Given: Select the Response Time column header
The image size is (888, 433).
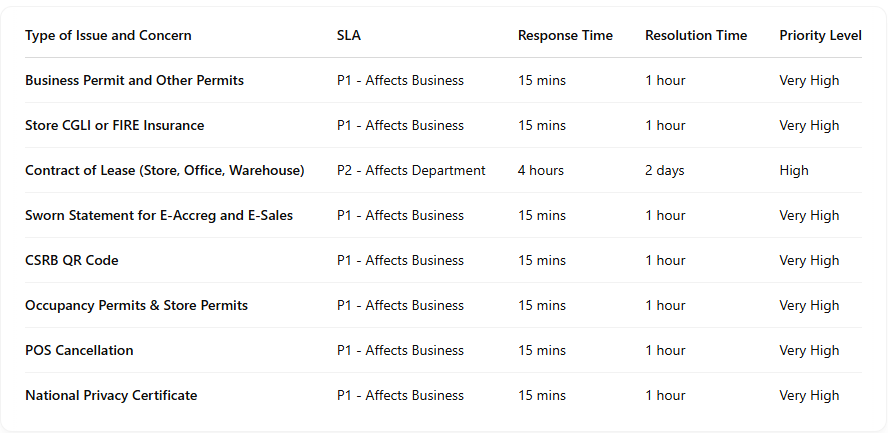Looking at the screenshot, I should (565, 35).
